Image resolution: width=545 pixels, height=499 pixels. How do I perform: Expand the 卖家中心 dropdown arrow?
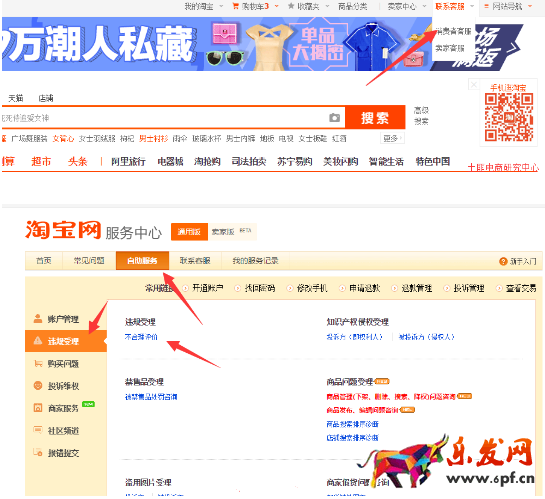pyautogui.click(x=424, y=6)
